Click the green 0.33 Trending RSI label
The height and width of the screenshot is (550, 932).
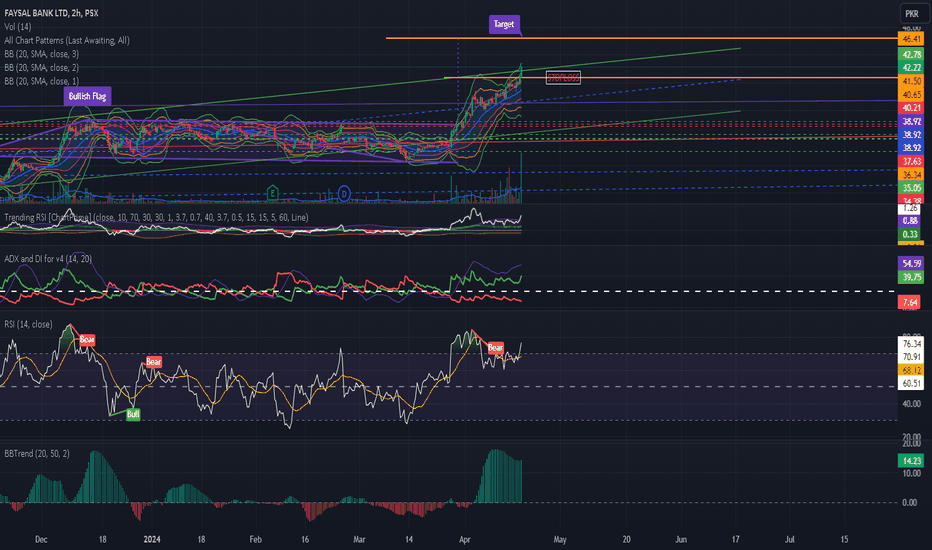click(909, 234)
